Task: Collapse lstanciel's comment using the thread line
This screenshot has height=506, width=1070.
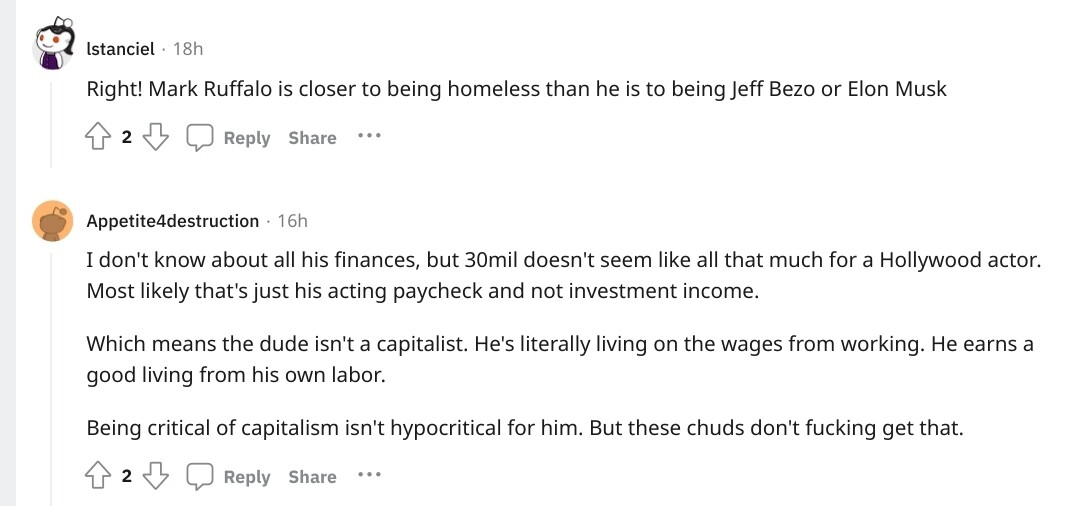Action: 52,120
